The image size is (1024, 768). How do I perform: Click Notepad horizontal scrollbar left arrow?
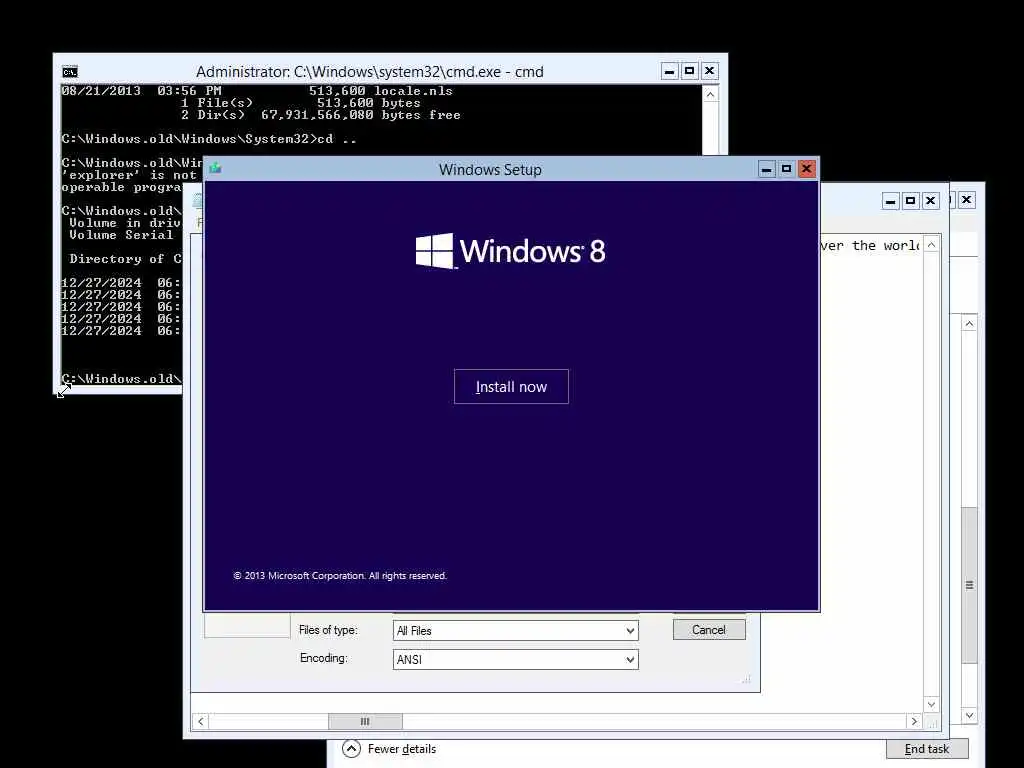200,722
